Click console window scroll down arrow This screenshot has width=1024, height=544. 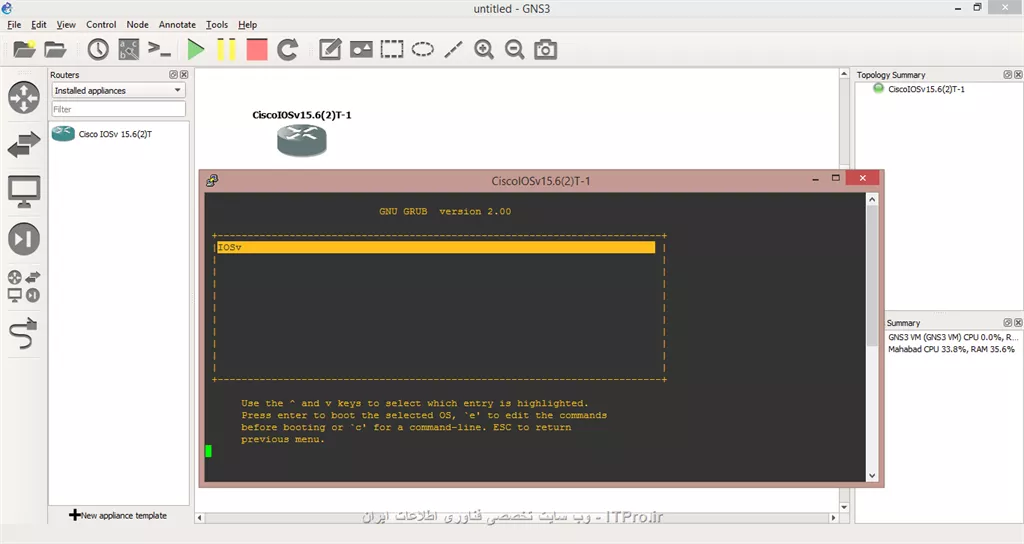click(872, 476)
